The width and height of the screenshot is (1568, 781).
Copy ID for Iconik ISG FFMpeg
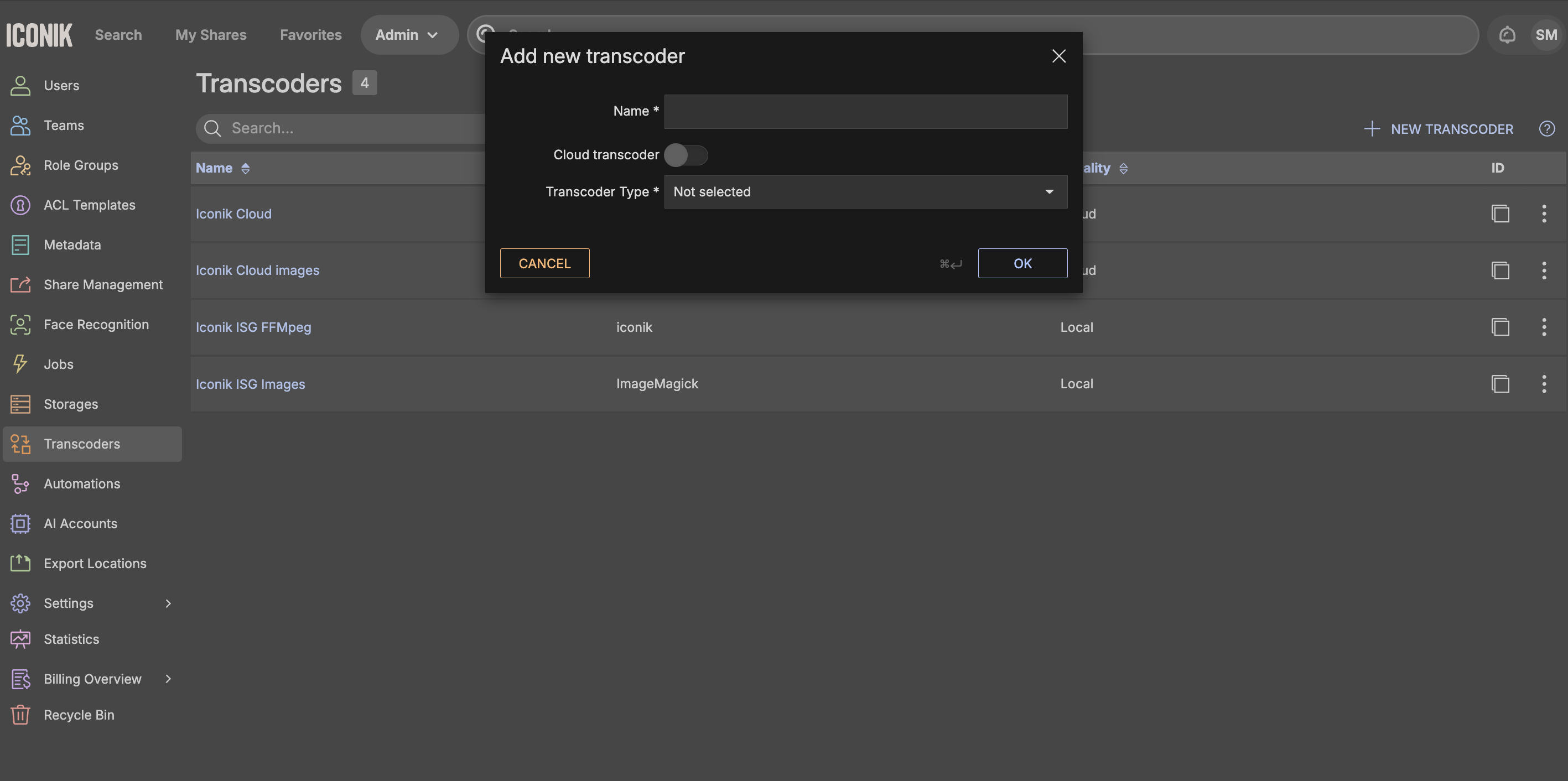coord(1500,327)
